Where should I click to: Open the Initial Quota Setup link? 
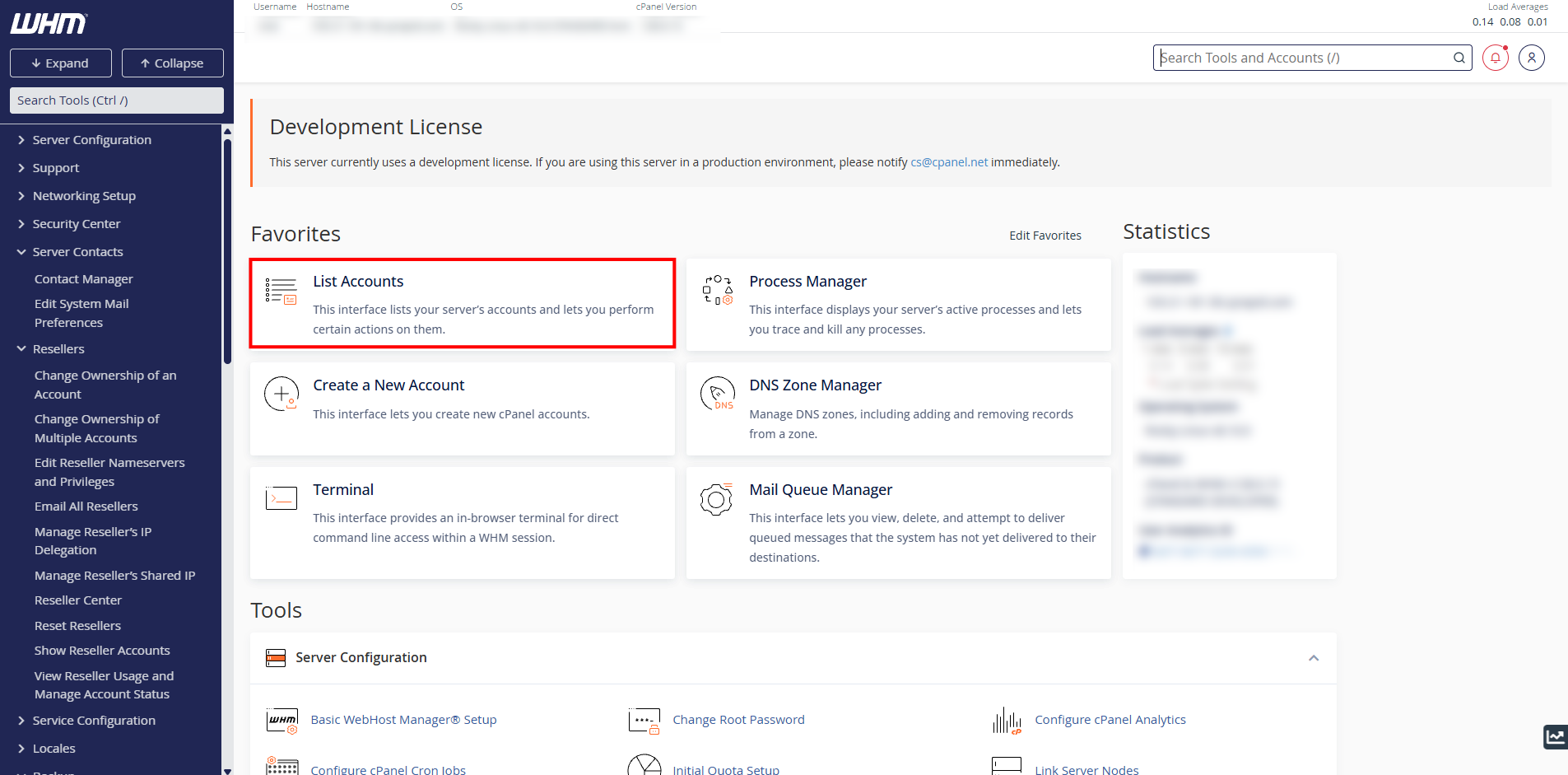pos(726,769)
